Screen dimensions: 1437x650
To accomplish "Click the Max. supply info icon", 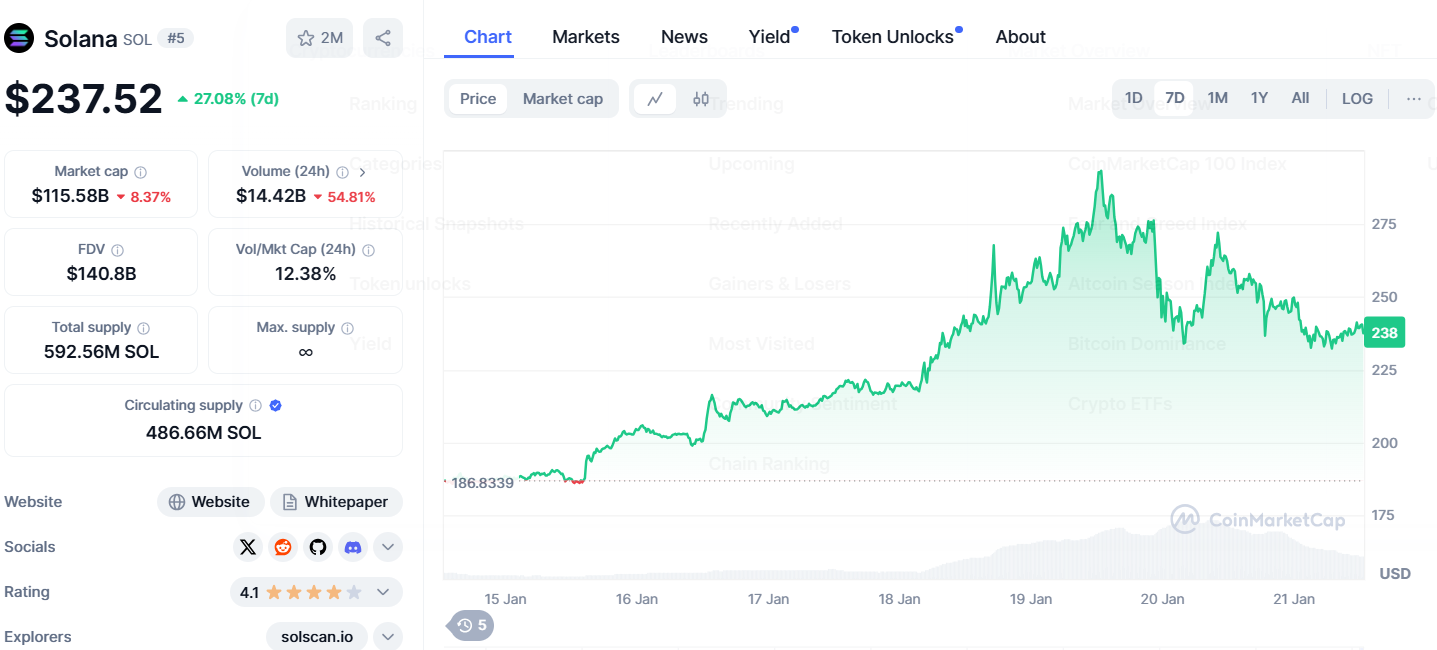I will click(x=347, y=328).
